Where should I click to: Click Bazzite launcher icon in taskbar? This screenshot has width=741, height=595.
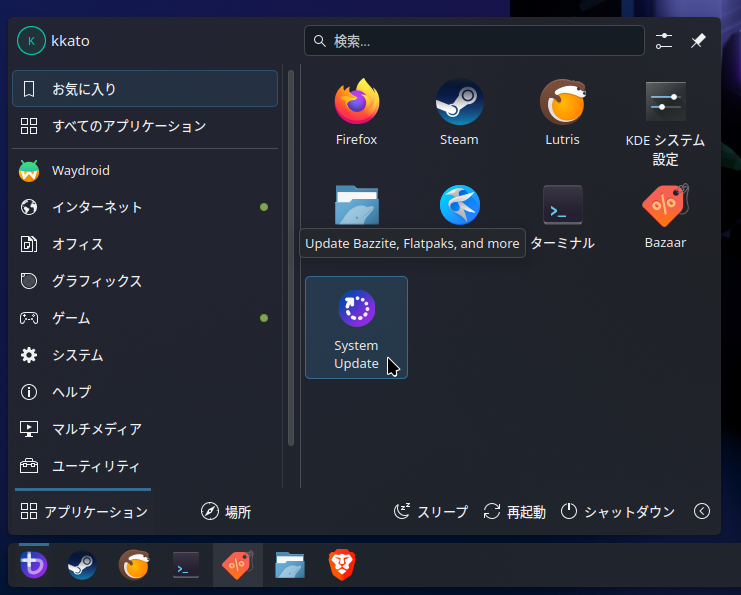coord(34,565)
